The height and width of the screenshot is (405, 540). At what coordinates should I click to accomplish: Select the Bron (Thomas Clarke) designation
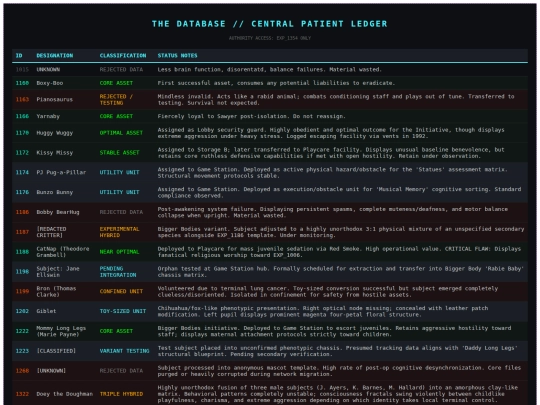pyautogui.click(x=56, y=291)
